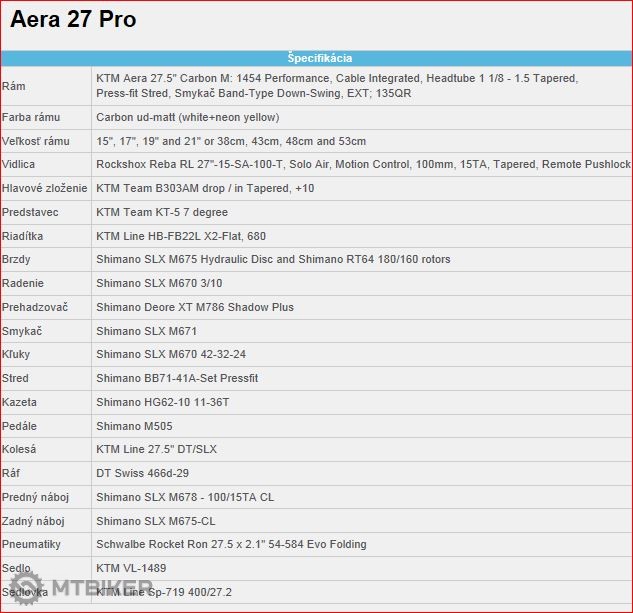
Task: Click the MTBIKER gear logo icon
Action: pyautogui.click(x=26, y=586)
